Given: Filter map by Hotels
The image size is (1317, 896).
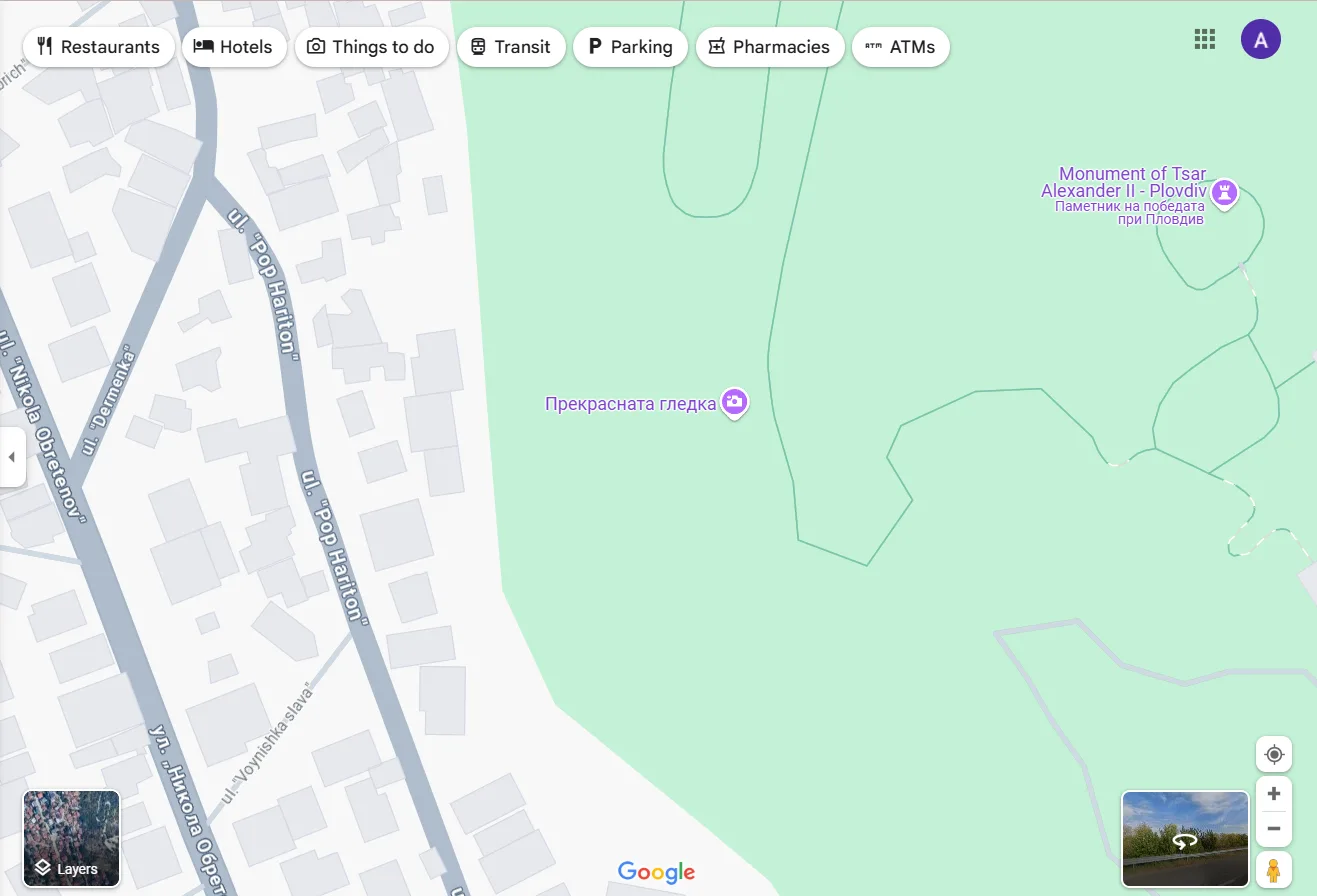Looking at the screenshot, I should (x=234, y=47).
